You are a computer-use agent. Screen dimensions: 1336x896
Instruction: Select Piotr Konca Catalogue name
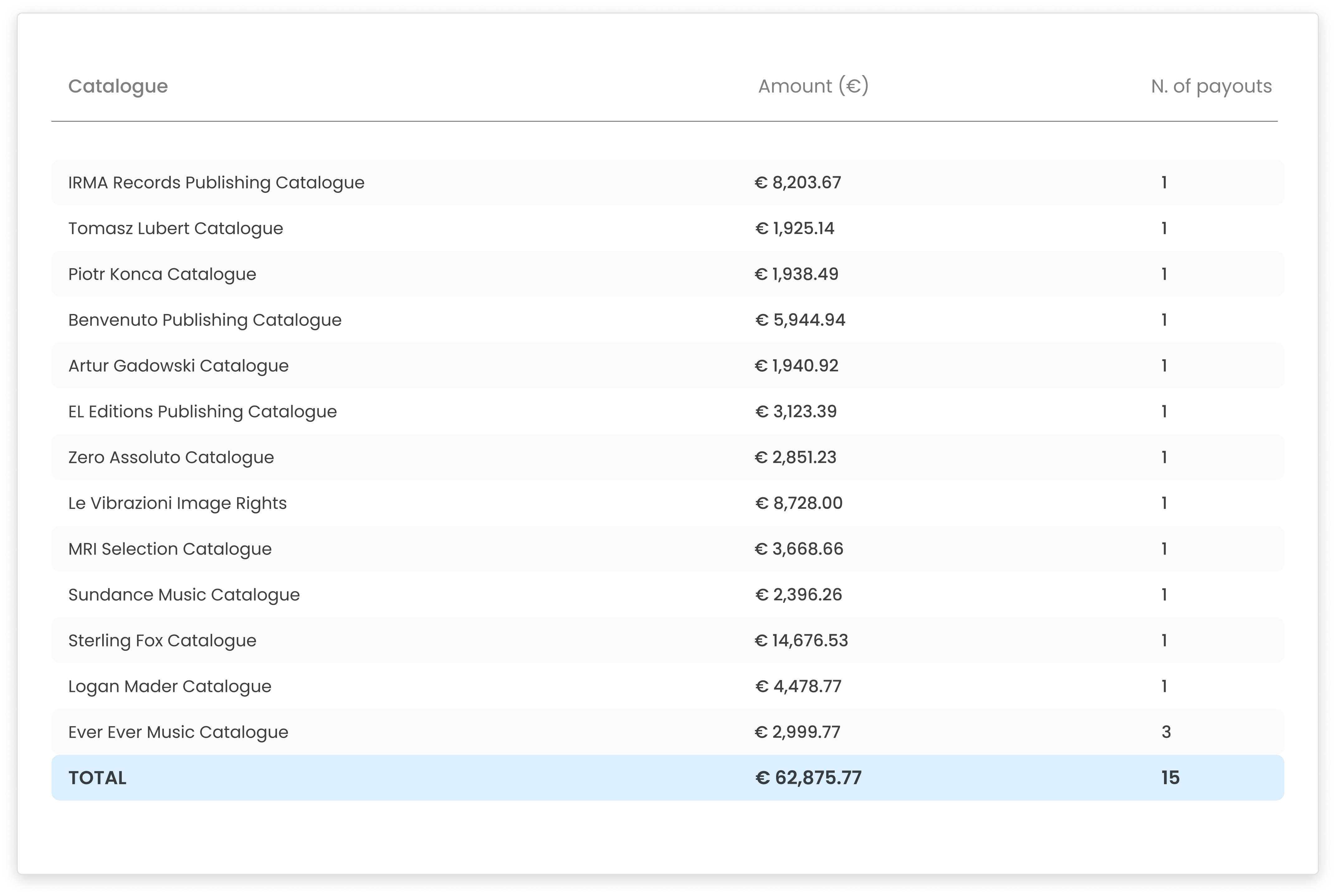pos(162,274)
